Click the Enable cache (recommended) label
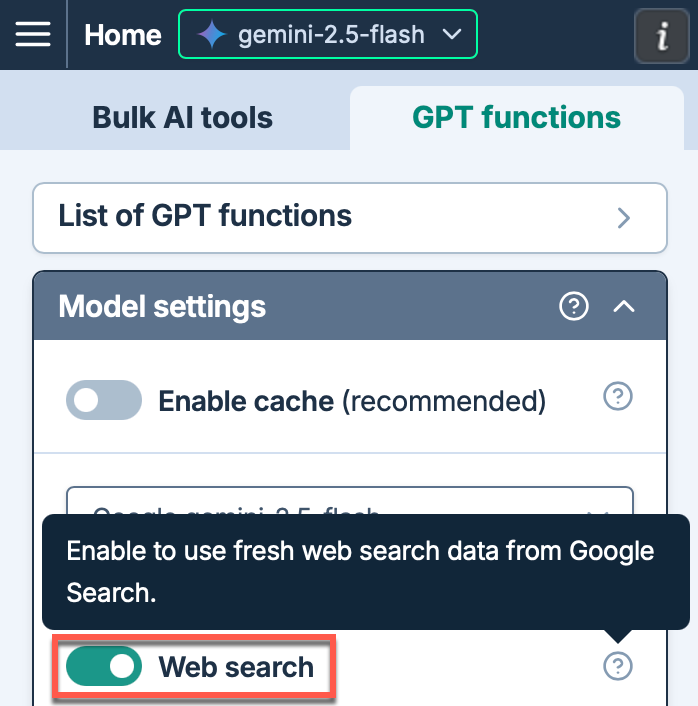Image resolution: width=698 pixels, height=706 pixels. click(352, 401)
